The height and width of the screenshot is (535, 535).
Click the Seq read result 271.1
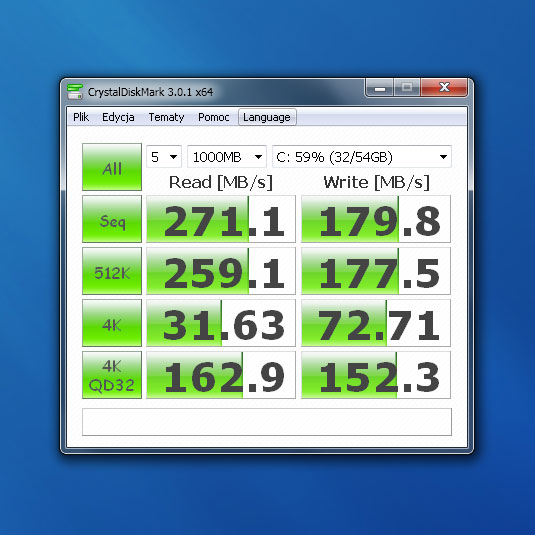(x=221, y=219)
